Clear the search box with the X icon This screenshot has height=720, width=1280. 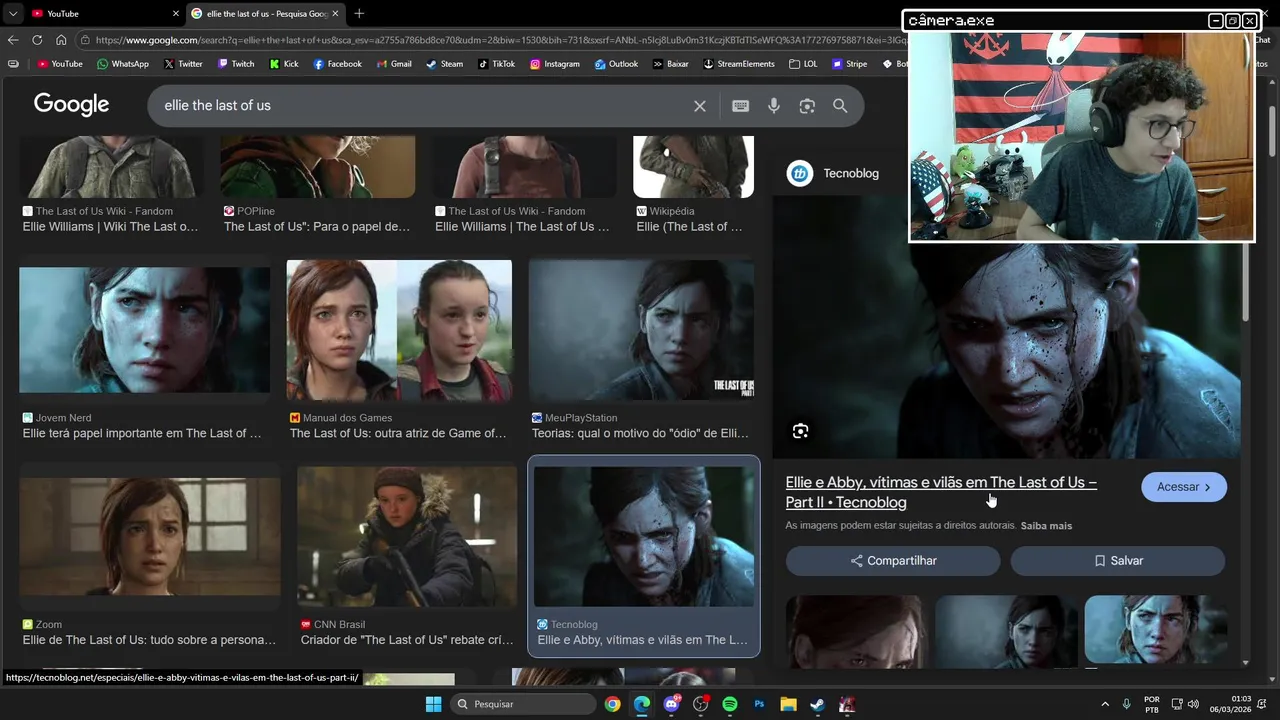pyautogui.click(x=700, y=106)
